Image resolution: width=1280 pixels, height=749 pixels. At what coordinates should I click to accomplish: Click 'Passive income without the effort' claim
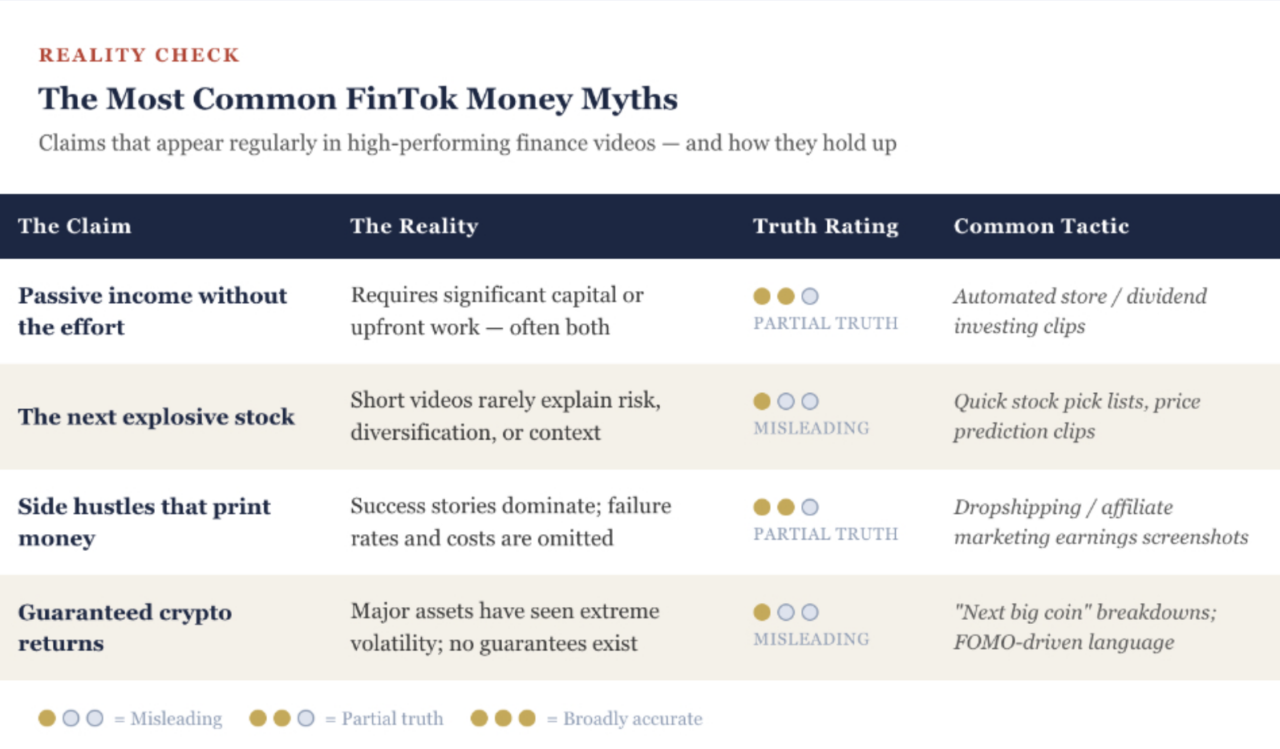pyautogui.click(x=153, y=311)
